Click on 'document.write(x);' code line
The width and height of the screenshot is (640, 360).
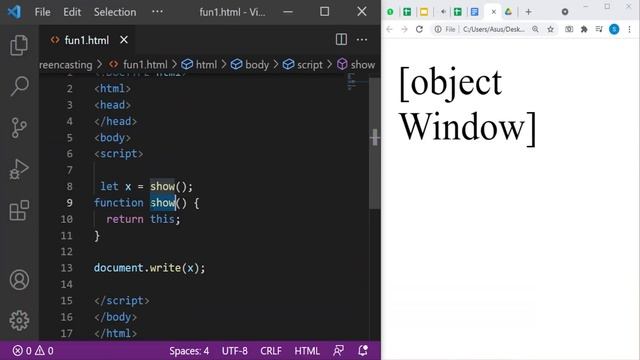point(149,268)
